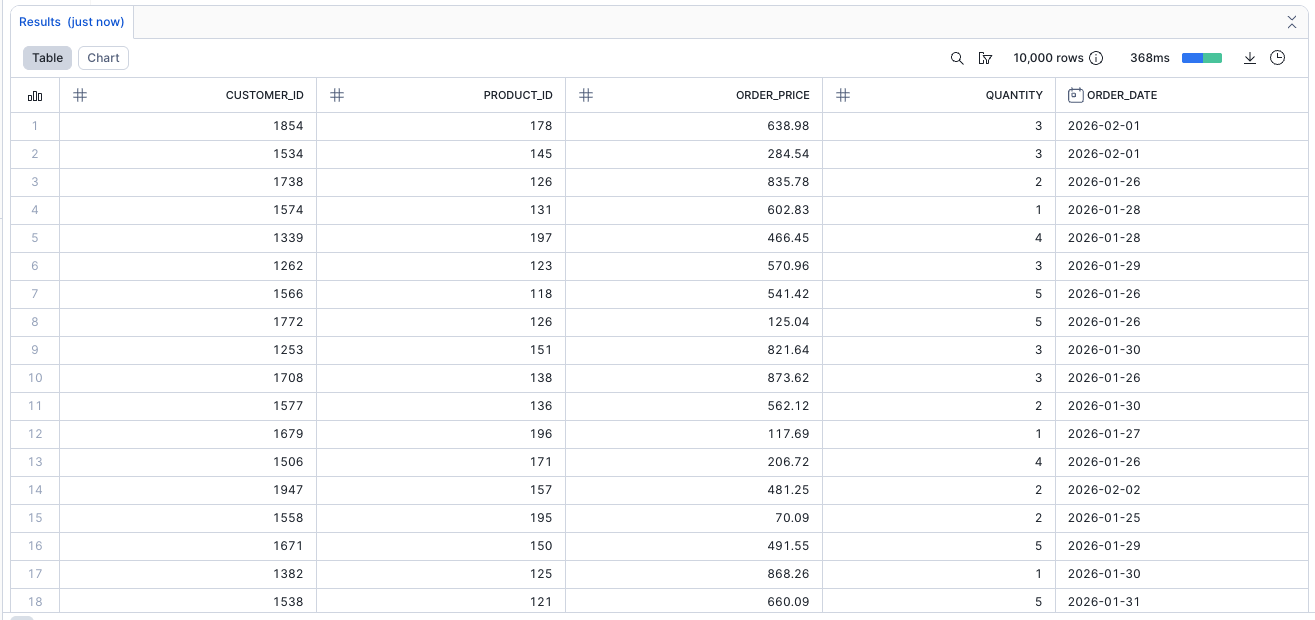Open the column filter funnel icon
Image resolution: width=1315 pixels, height=620 pixels.
click(x=985, y=58)
